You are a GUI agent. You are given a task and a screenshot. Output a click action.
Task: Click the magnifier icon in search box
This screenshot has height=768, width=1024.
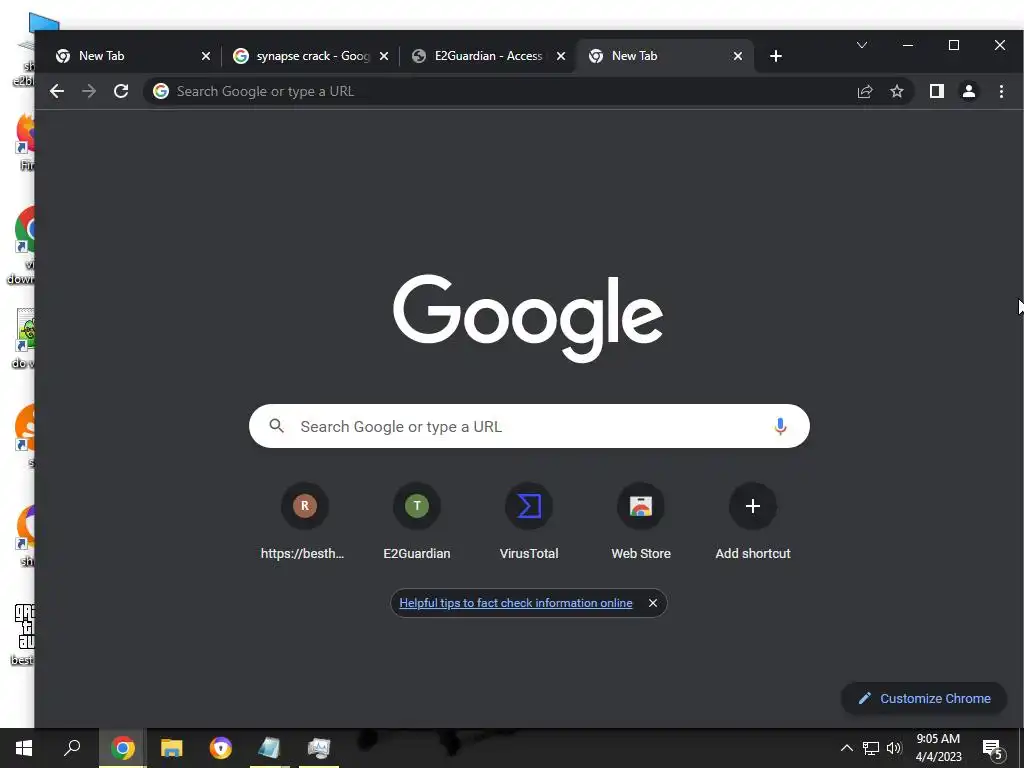point(276,426)
